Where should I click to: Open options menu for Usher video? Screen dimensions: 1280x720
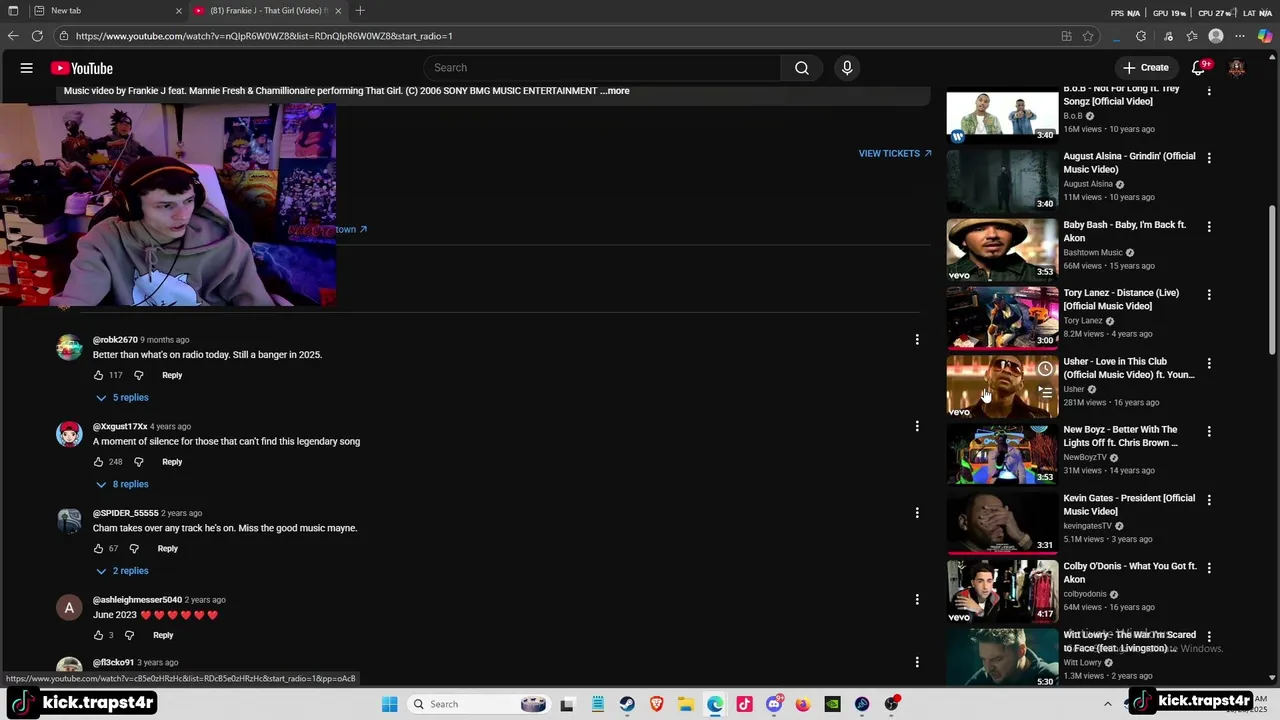coord(1209,363)
